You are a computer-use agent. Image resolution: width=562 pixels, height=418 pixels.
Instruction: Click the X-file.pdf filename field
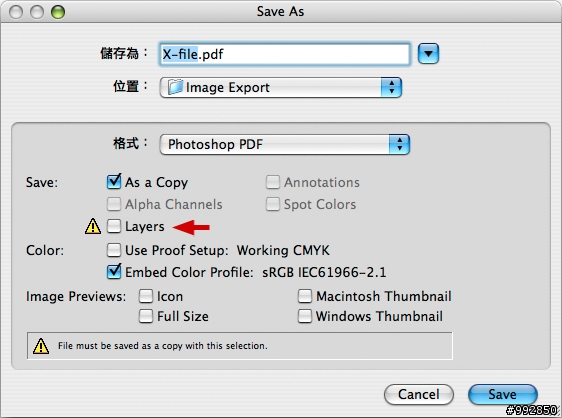click(x=285, y=54)
